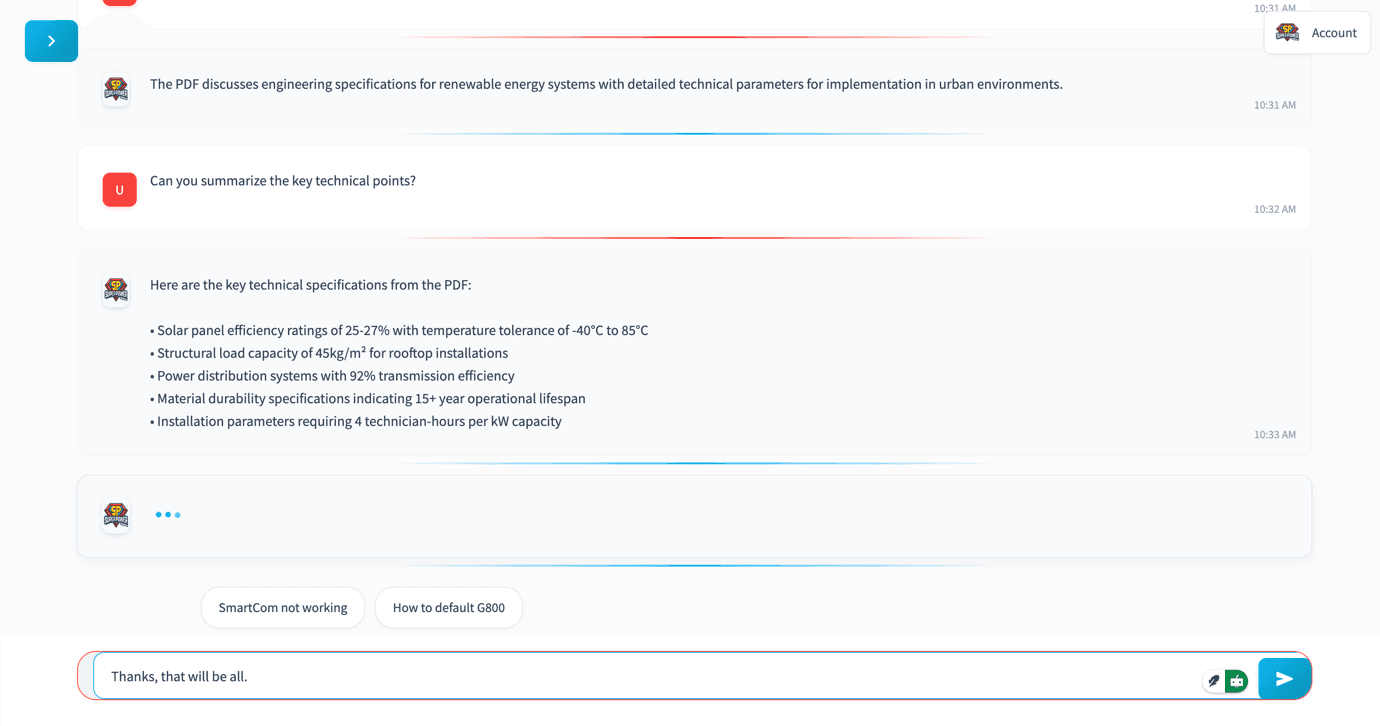The image size is (1380, 726).
Task: Click the 10:33 AM timestamp
Action: click(1275, 435)
